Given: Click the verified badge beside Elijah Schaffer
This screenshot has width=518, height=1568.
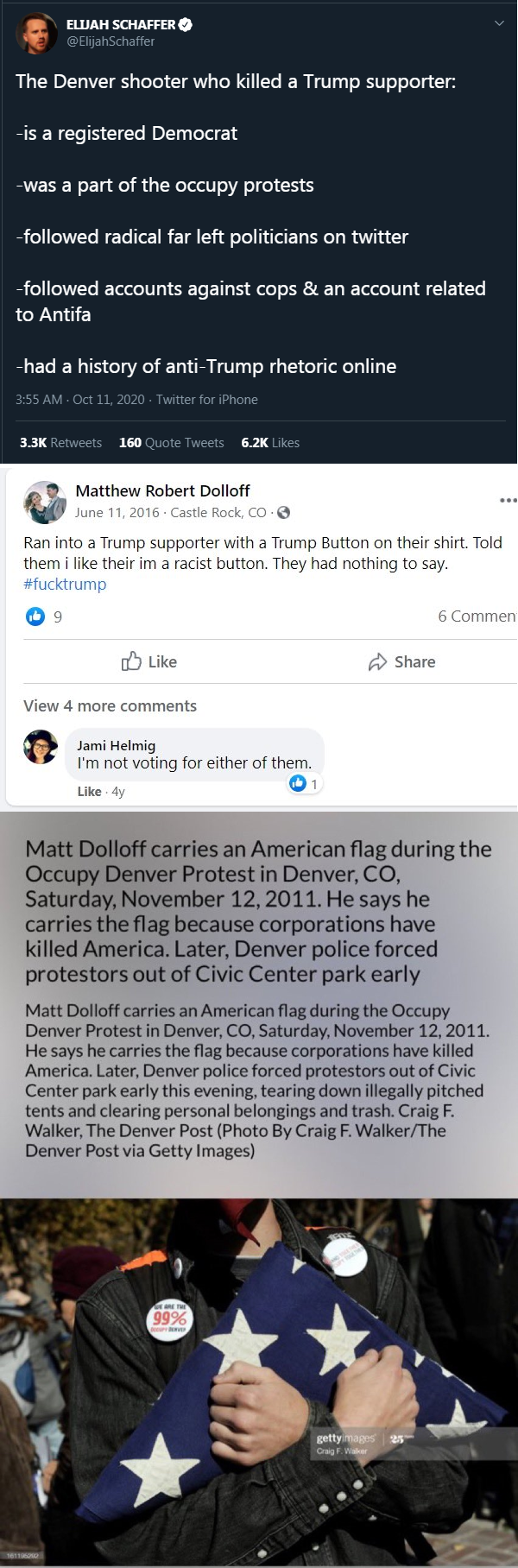Looking at the screenshot, I should pos(186,25).
